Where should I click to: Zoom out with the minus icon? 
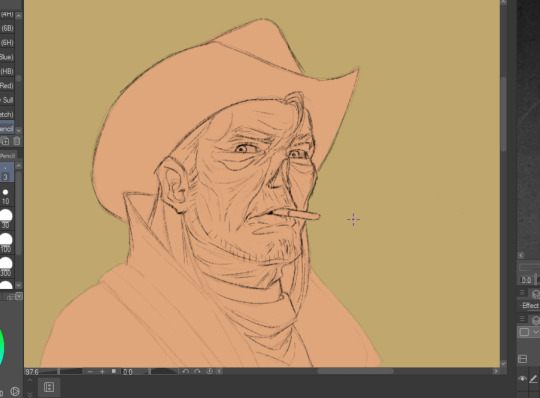point(90,371)
